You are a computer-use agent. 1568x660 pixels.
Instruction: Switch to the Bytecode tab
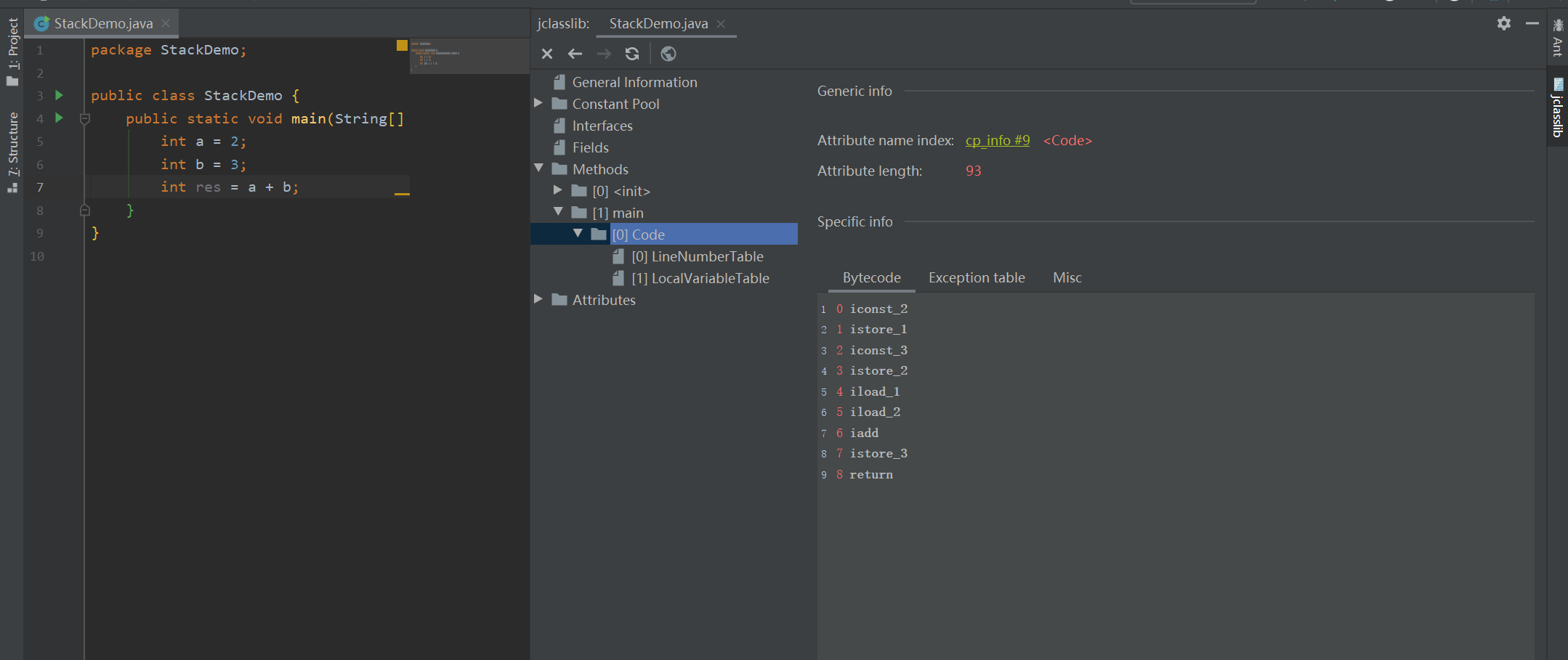pyautogui.click(x=871, y=277)
